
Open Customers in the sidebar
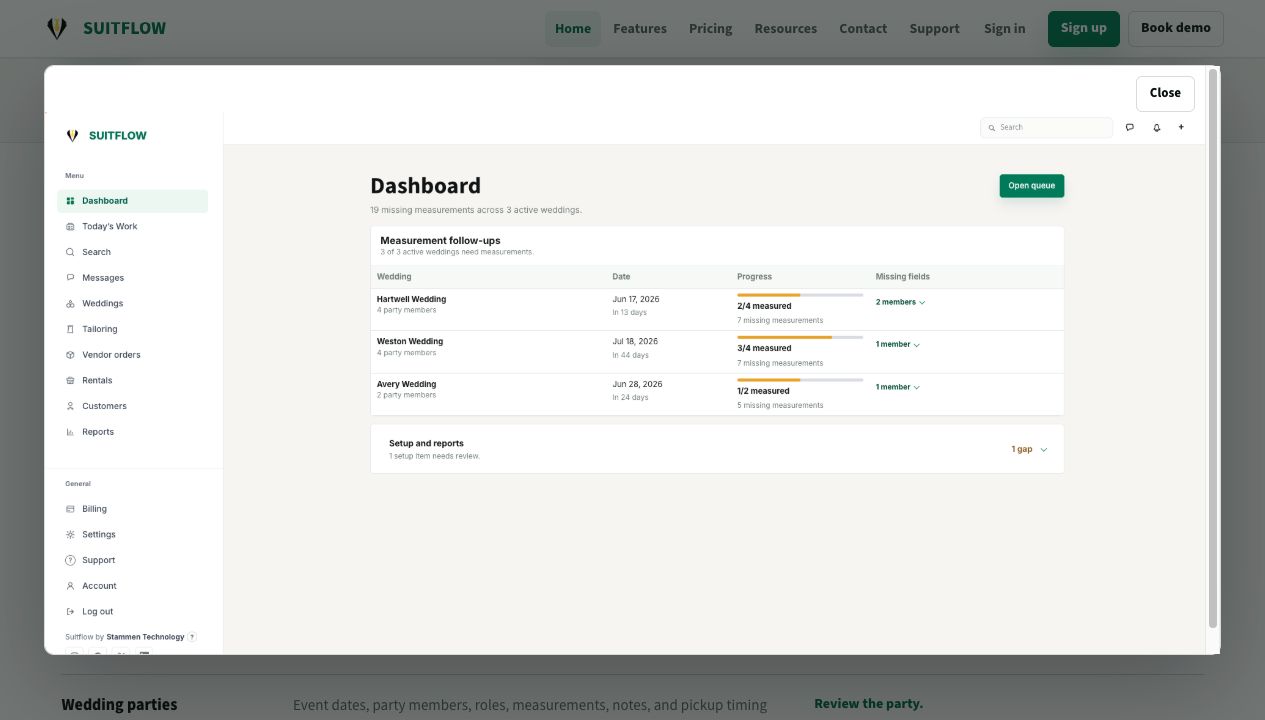click(132, 406)
